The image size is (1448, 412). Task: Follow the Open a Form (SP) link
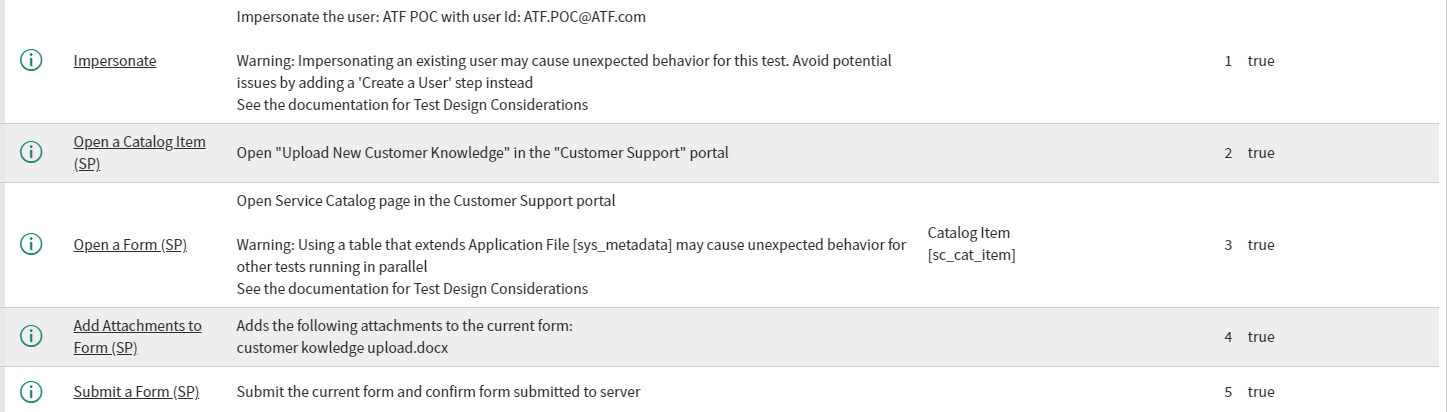pos(130,244)
